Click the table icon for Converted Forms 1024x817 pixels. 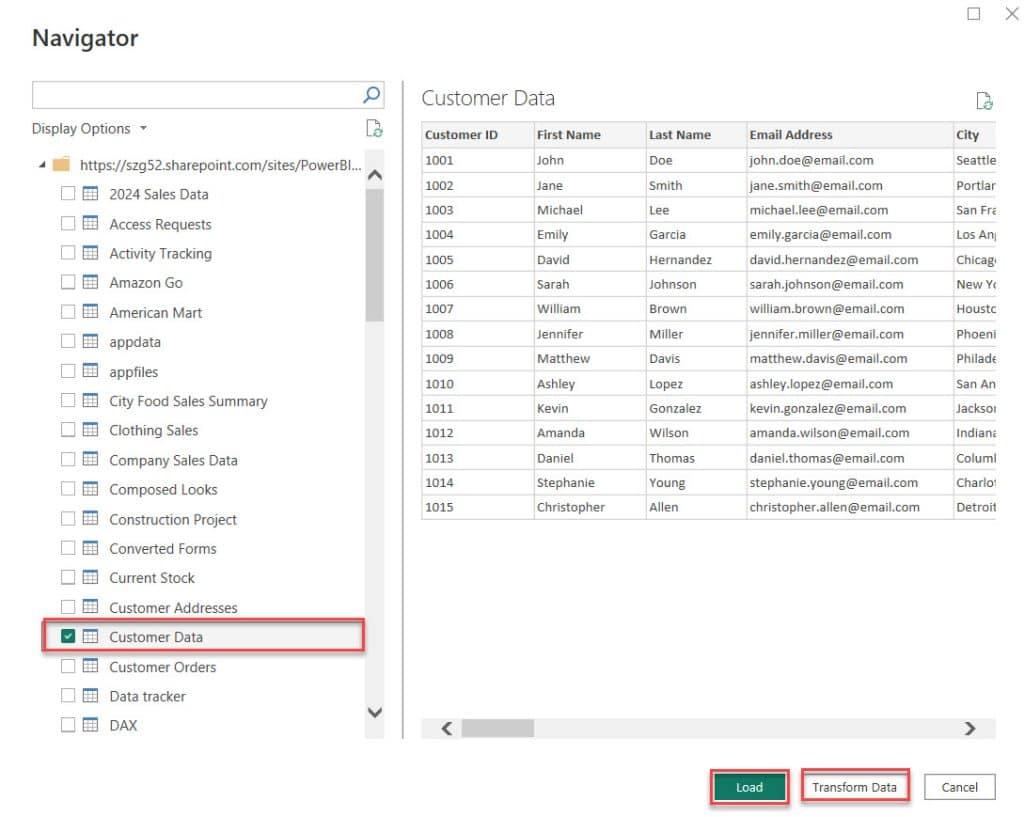pyautogui.click(x=91, y=548)
